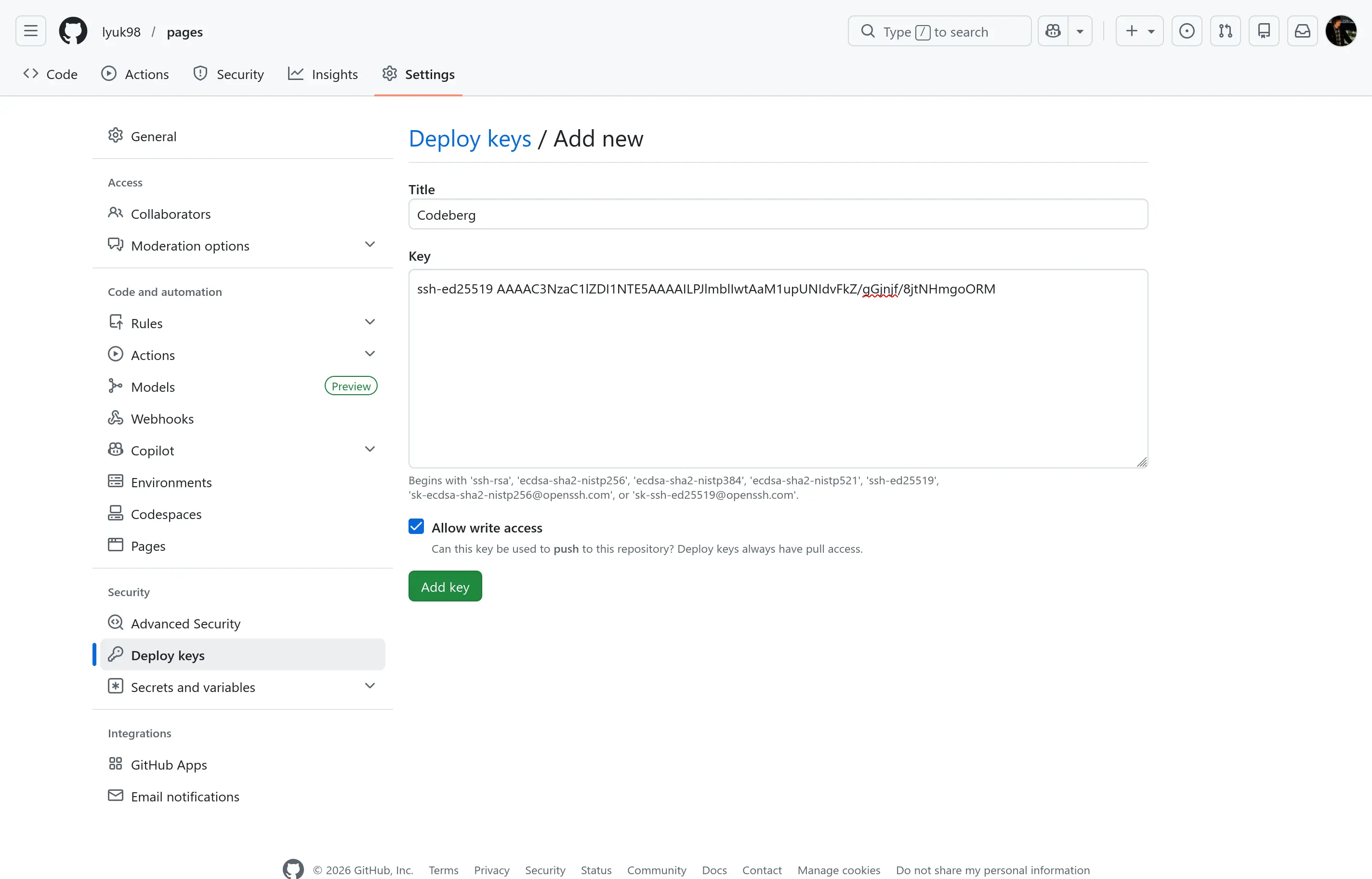
Task: Click the Pages icon in the sidebar
Action: click(115, 545)
